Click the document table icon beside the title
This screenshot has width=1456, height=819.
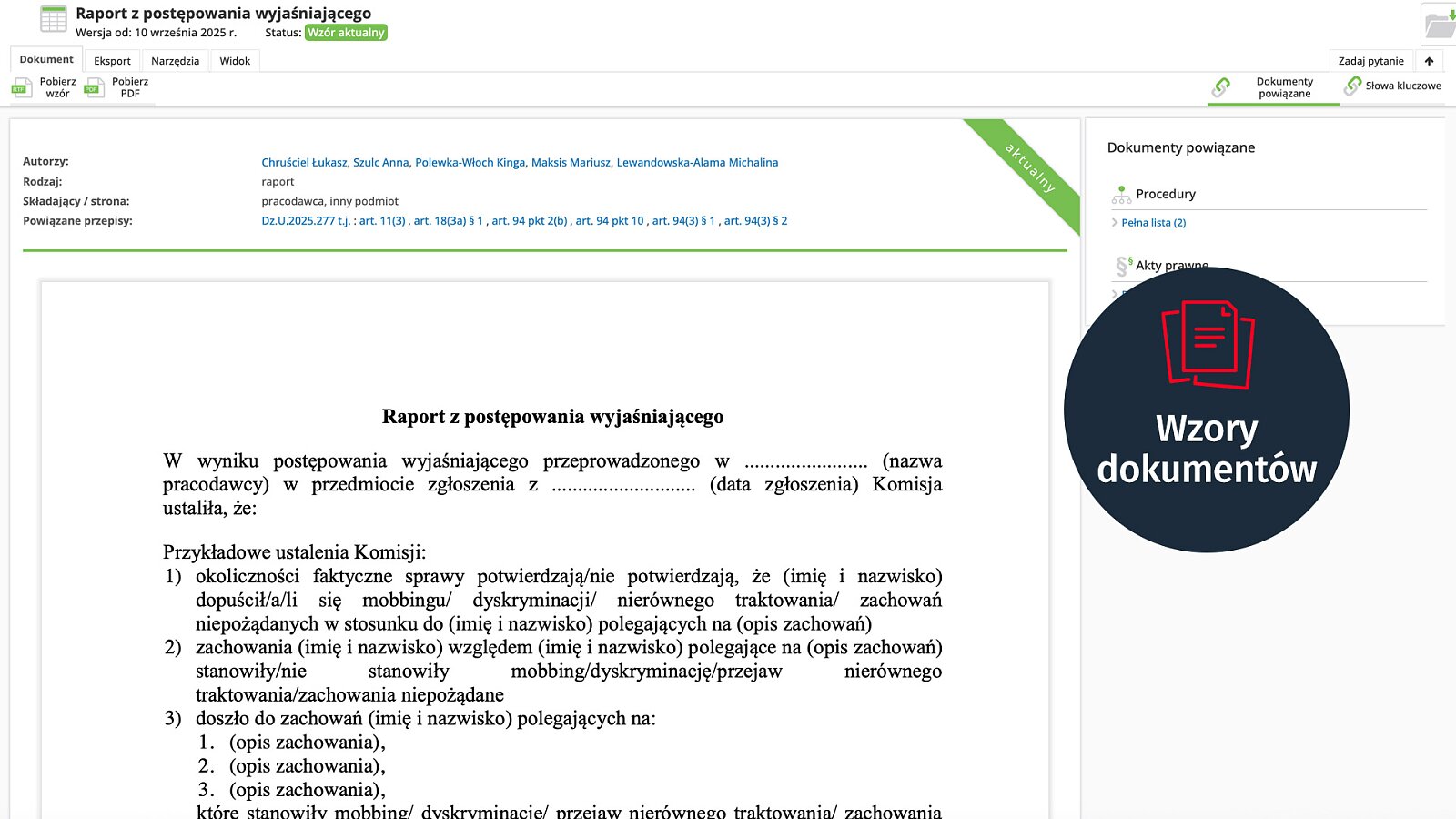coord(54,20)
